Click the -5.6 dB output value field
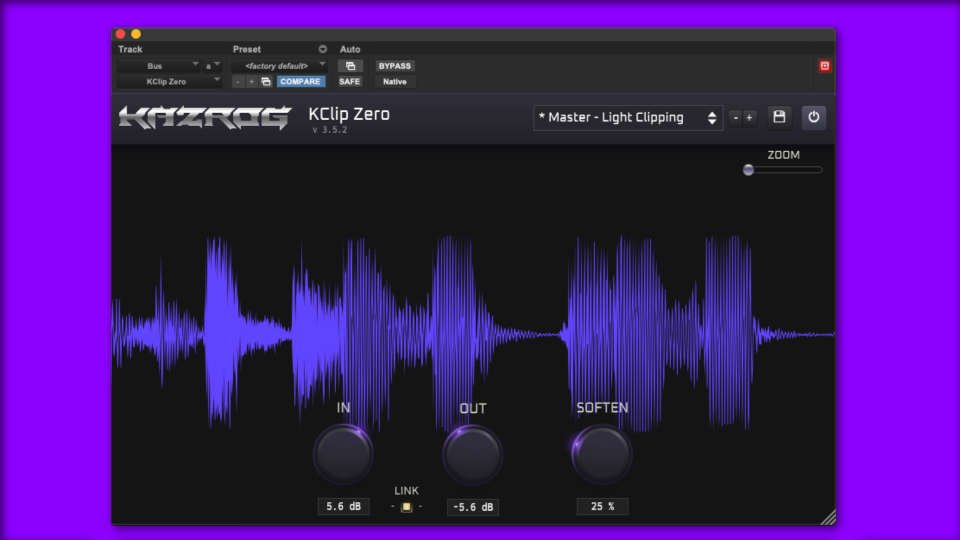960x540 pixels. click(473, 507)
